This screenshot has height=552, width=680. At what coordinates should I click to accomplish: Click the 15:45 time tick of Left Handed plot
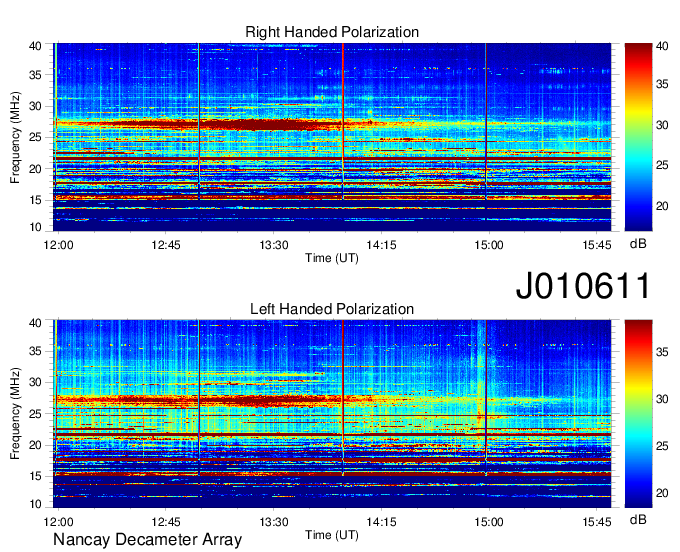(597, 522)
